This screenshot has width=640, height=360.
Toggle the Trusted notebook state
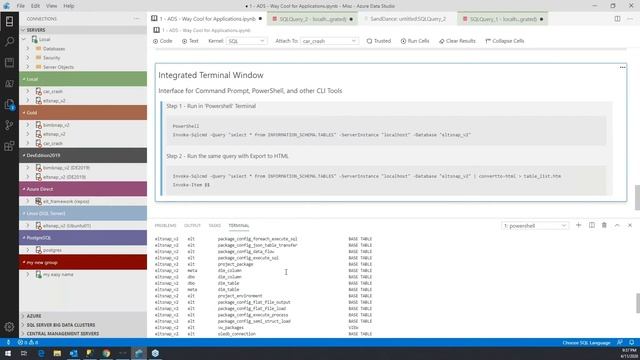click(379, 41)
